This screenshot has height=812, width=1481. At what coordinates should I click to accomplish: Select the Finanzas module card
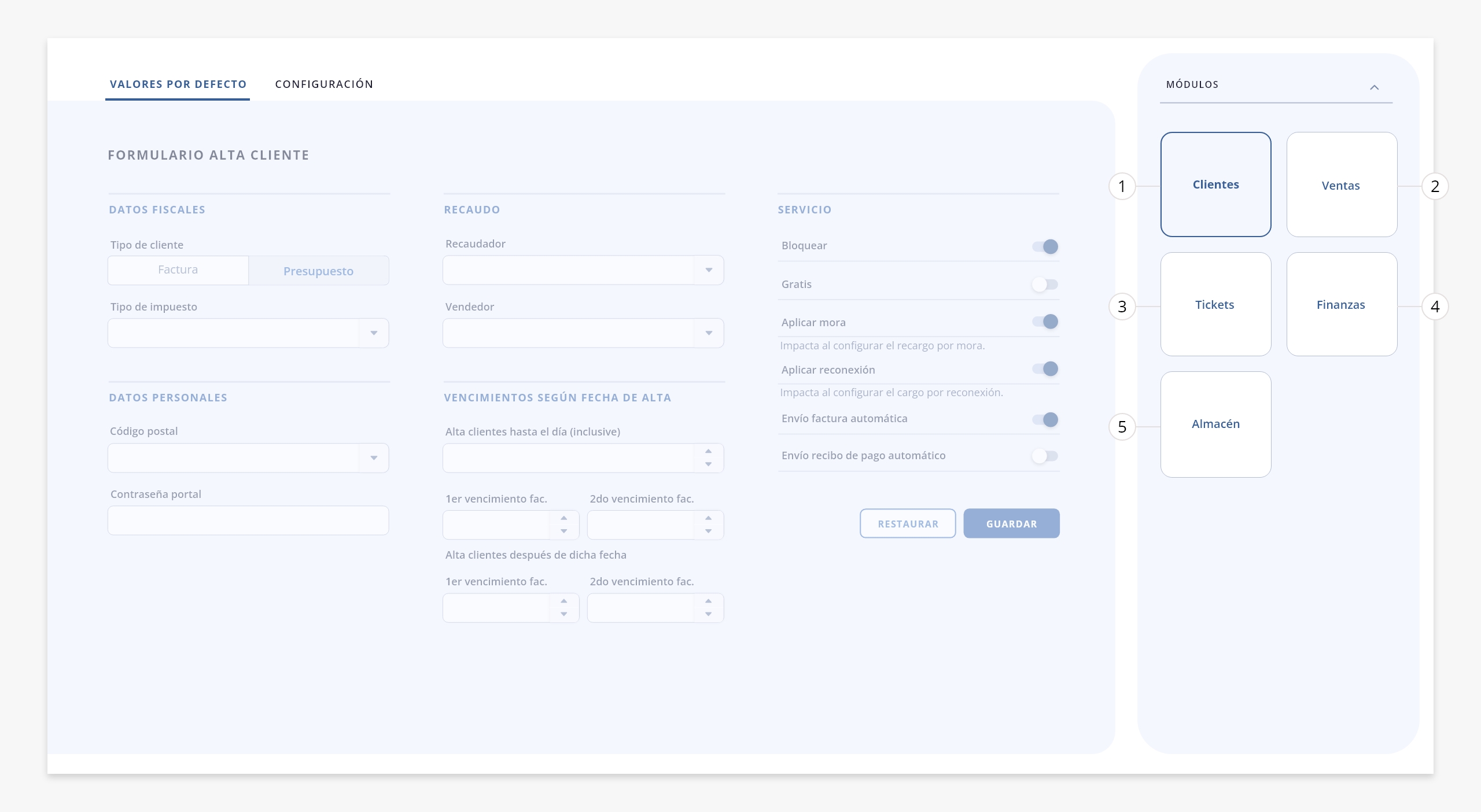1342,304
